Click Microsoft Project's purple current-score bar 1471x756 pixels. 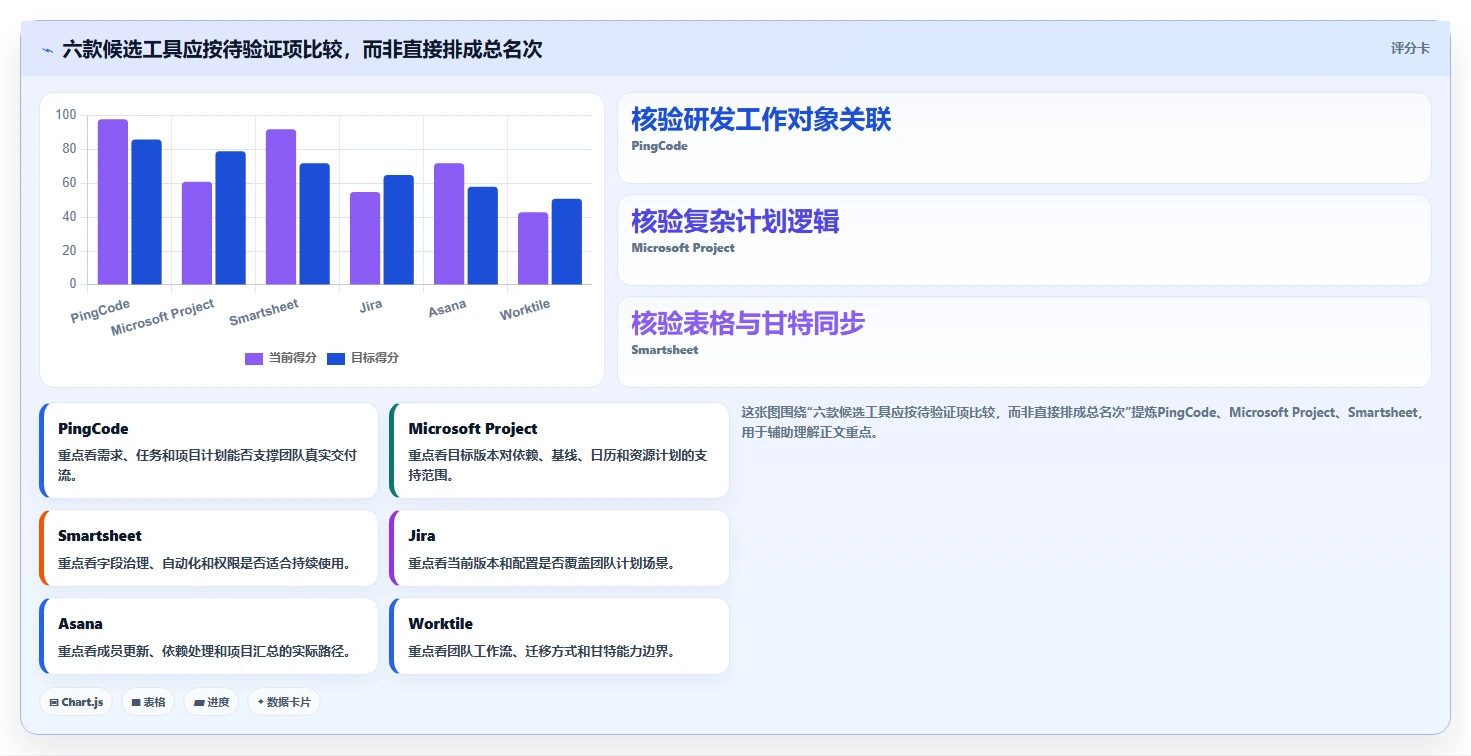(197, 233)
